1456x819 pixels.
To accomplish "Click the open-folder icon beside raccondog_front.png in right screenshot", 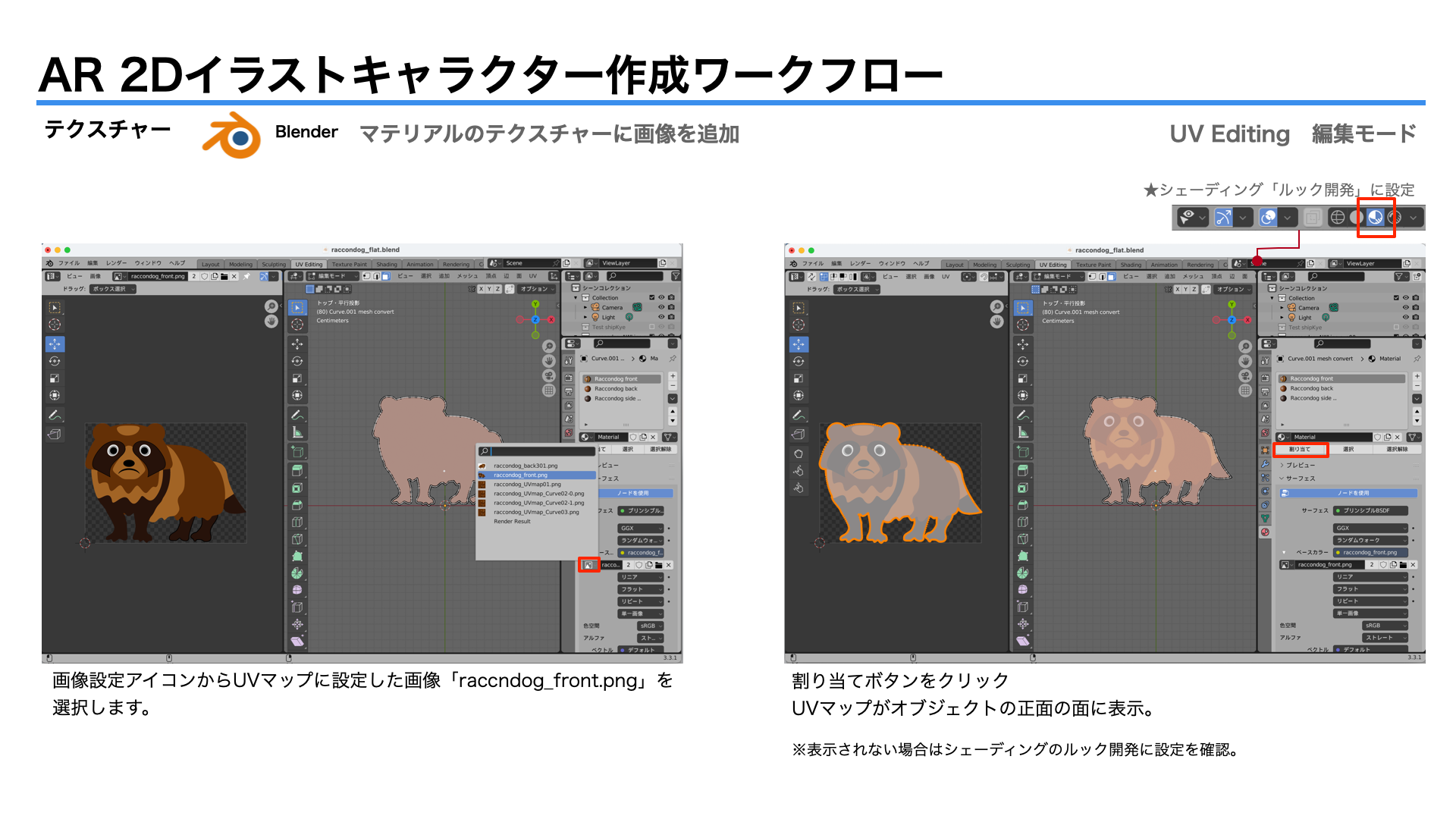I will (x=1403, y=565).
